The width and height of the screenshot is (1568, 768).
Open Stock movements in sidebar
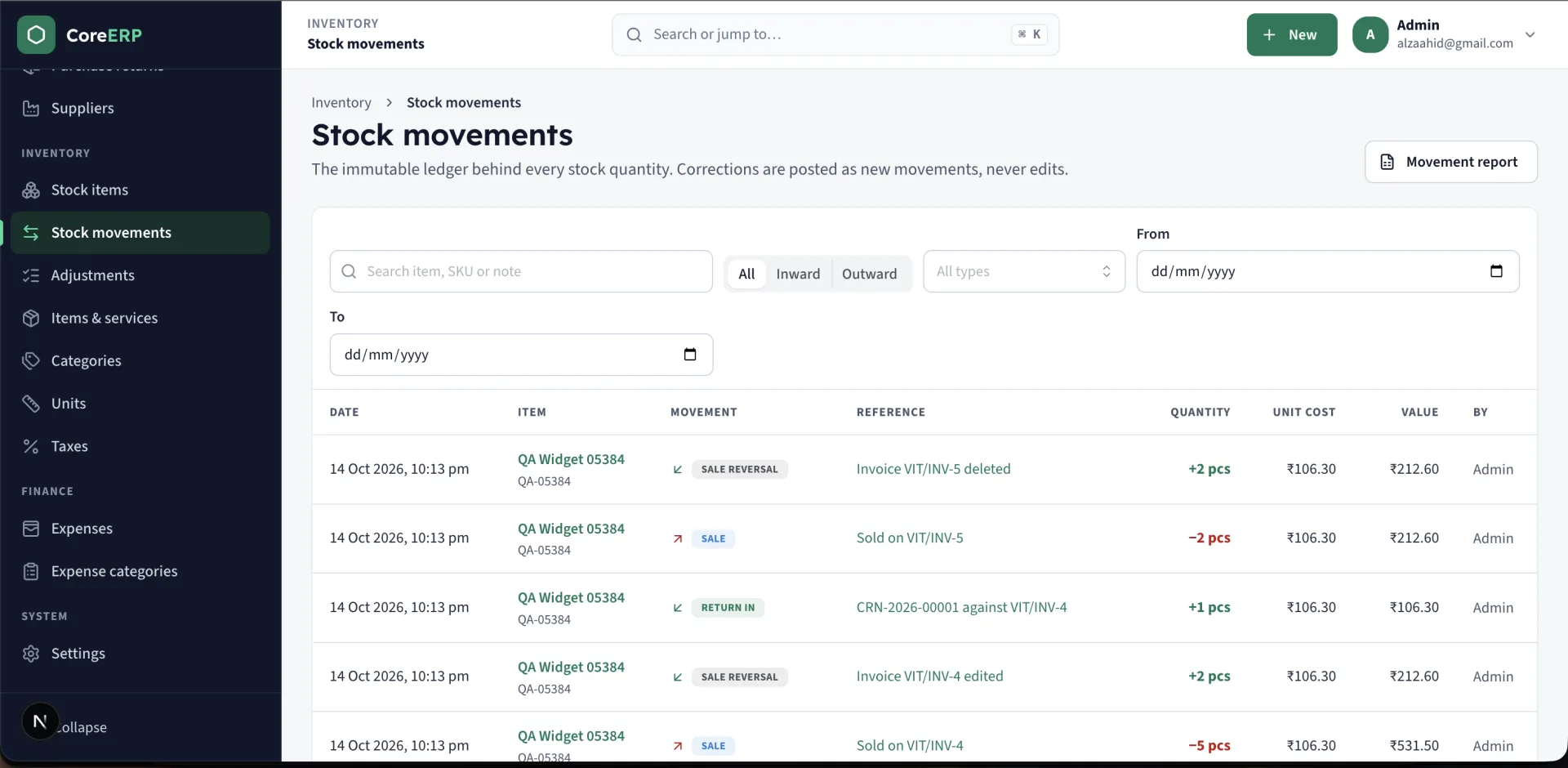[x=140, y=233]
